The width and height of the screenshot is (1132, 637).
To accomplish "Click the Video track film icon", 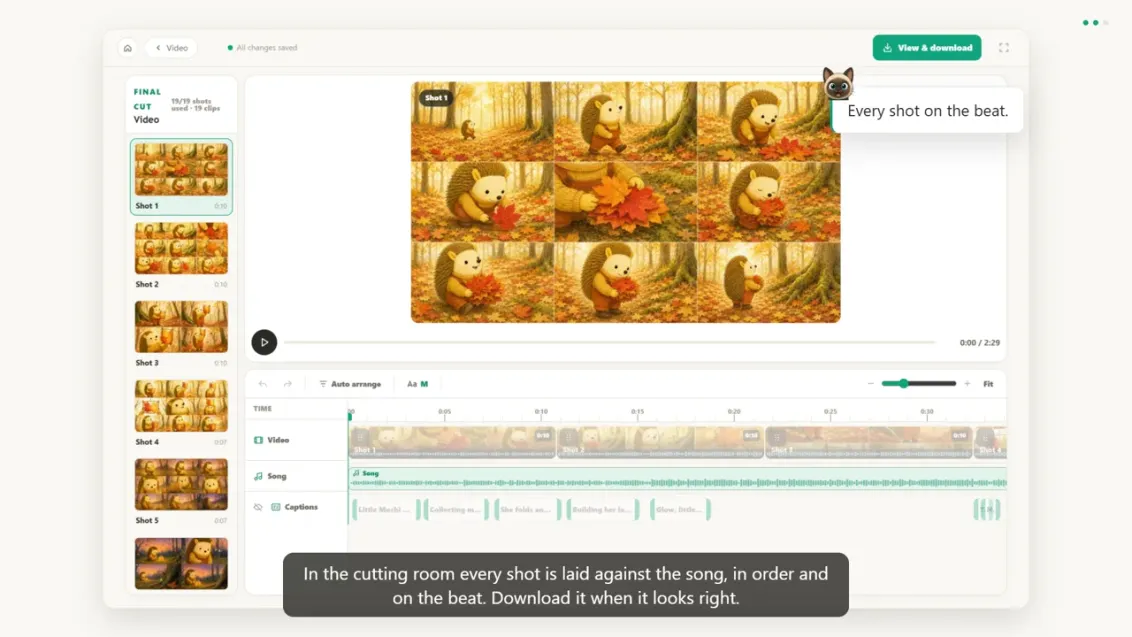I will 258,440.
